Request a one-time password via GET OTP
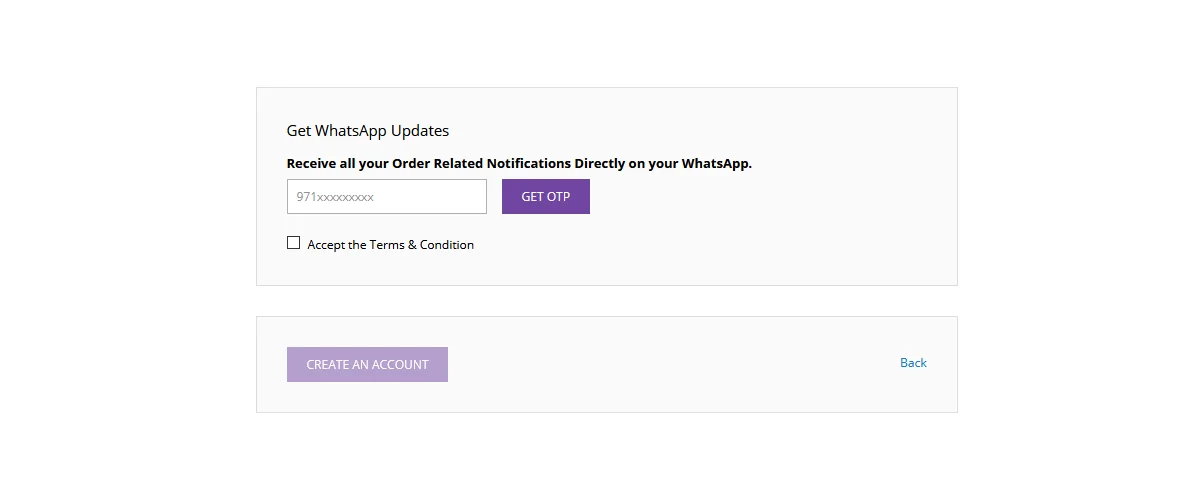The width and height of the screenshot is (1200, 500). (x=545, y=197)
